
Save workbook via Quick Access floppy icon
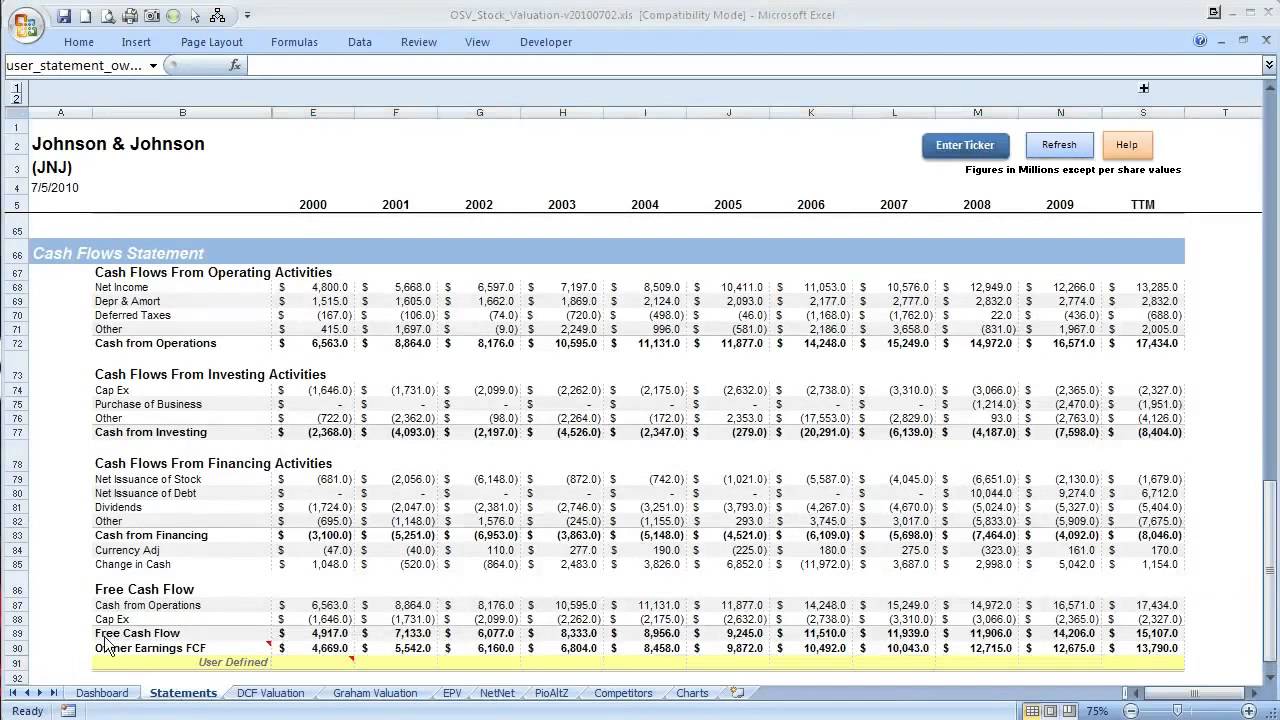point(64,16)
